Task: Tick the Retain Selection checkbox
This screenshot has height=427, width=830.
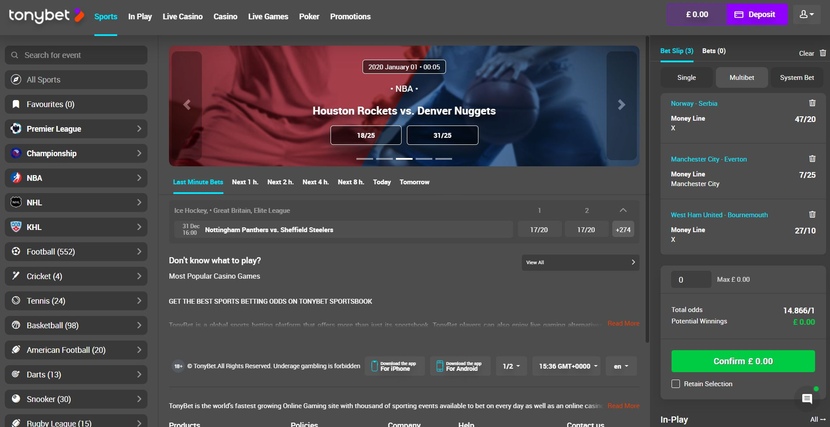Action: pyautogui.click(x=675, y=384)
